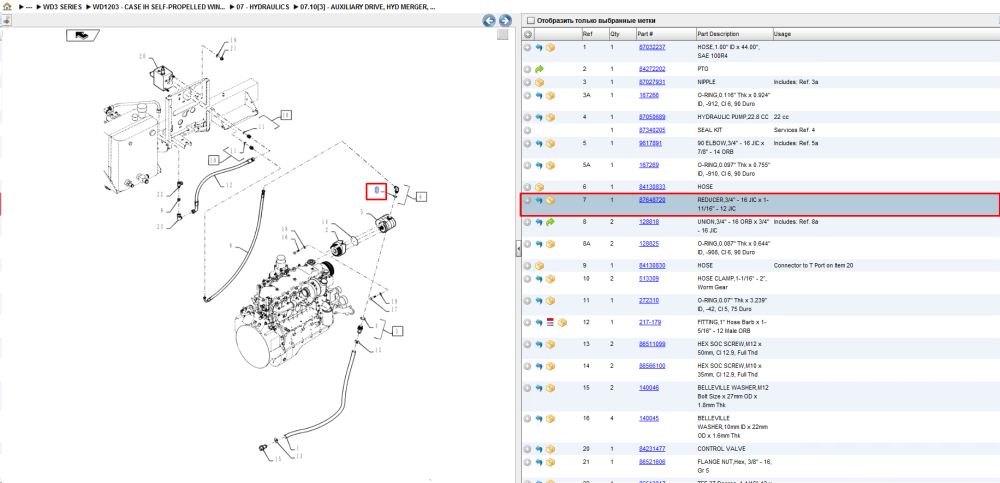The height and width of the screenshot is (483, 1000).
Task: Click the blue arrow in the FLANGE NUT row
Action: click(539, 462)
